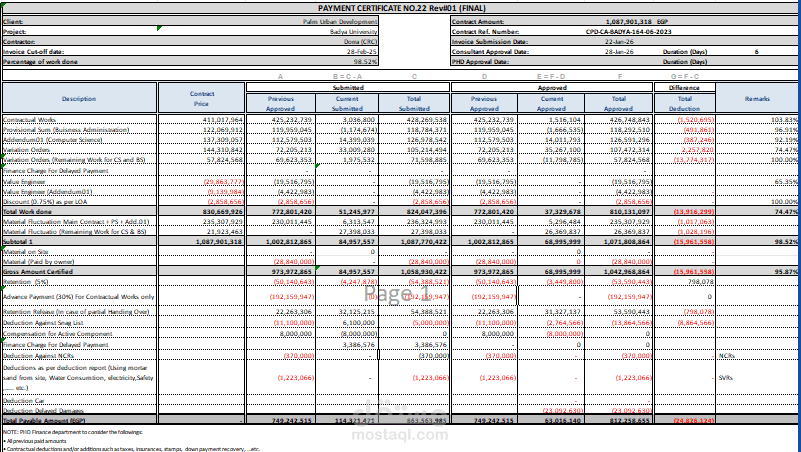Select the 'Total Approved' column header
The height and width of the screenshot is (452, 801).
618,104
